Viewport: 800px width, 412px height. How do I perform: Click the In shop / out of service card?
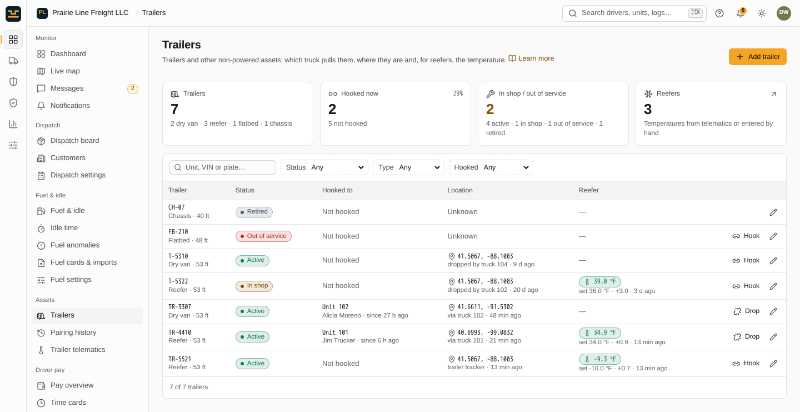(554, 114)
